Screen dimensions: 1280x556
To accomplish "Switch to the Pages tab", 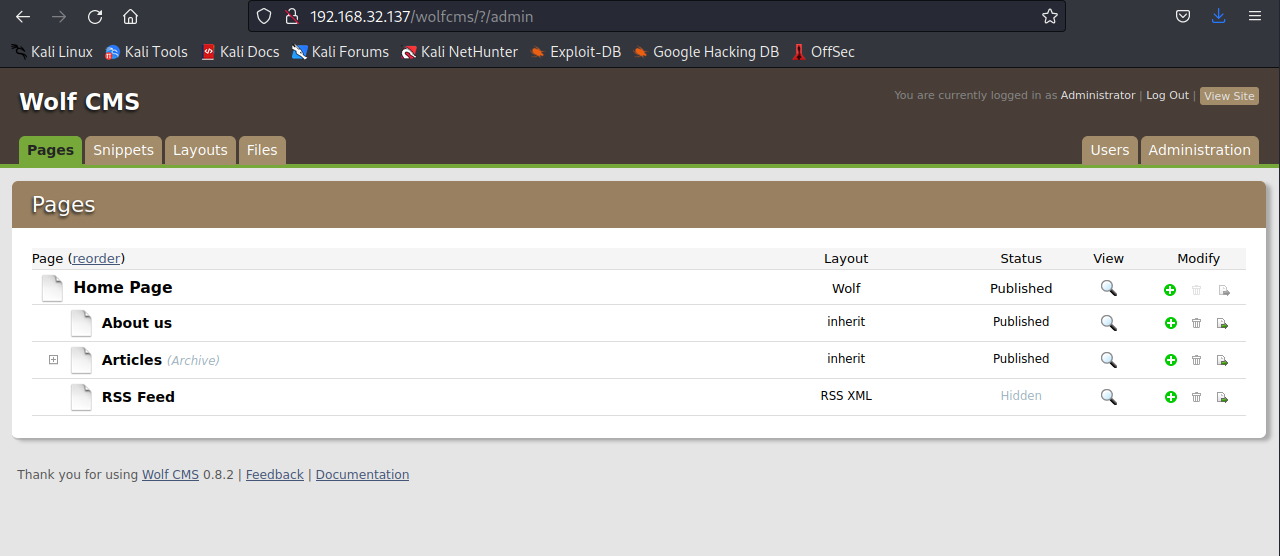I will pyautogui.click(x=50, y=150).
